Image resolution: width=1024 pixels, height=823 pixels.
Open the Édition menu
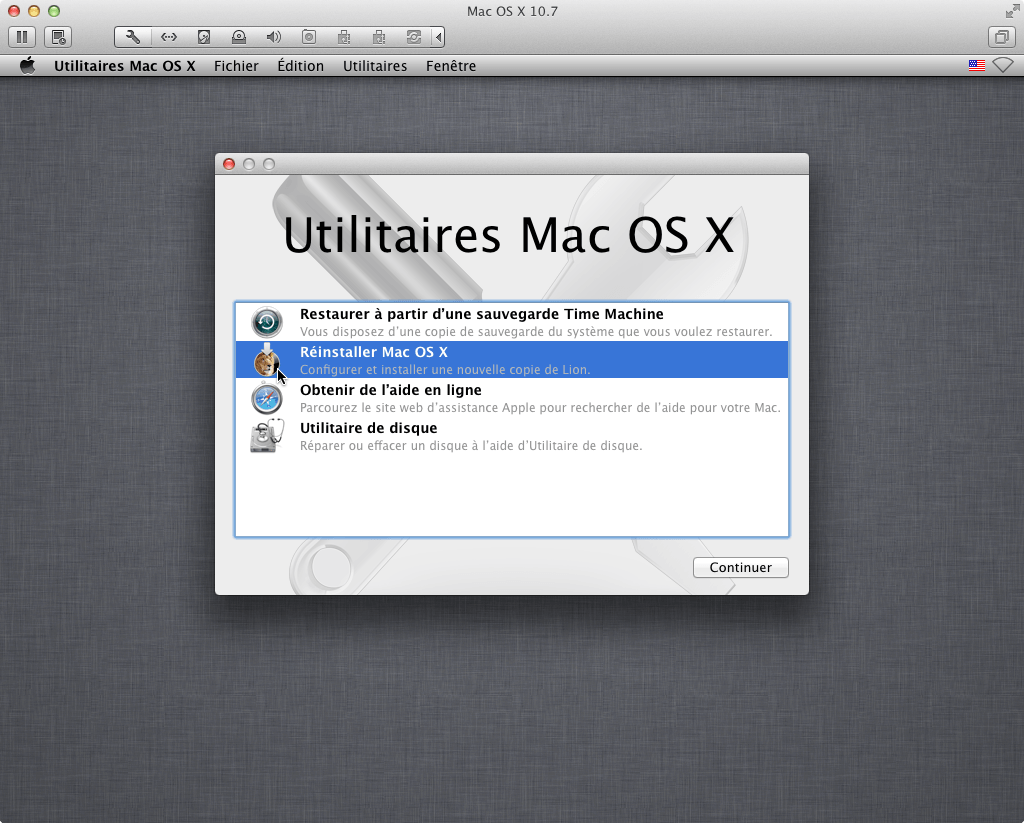(x=300, y=66)
